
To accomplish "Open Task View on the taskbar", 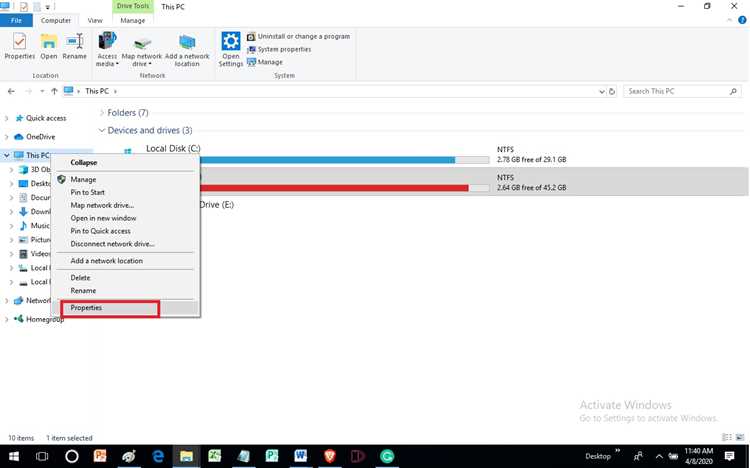I will [x=43, y=457].
